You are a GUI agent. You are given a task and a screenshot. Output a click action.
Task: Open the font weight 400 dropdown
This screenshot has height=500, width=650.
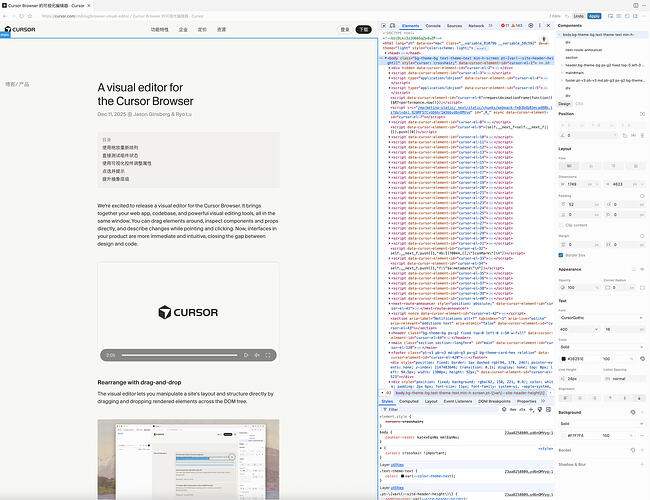pyautogui.click(x=579, y=329)
